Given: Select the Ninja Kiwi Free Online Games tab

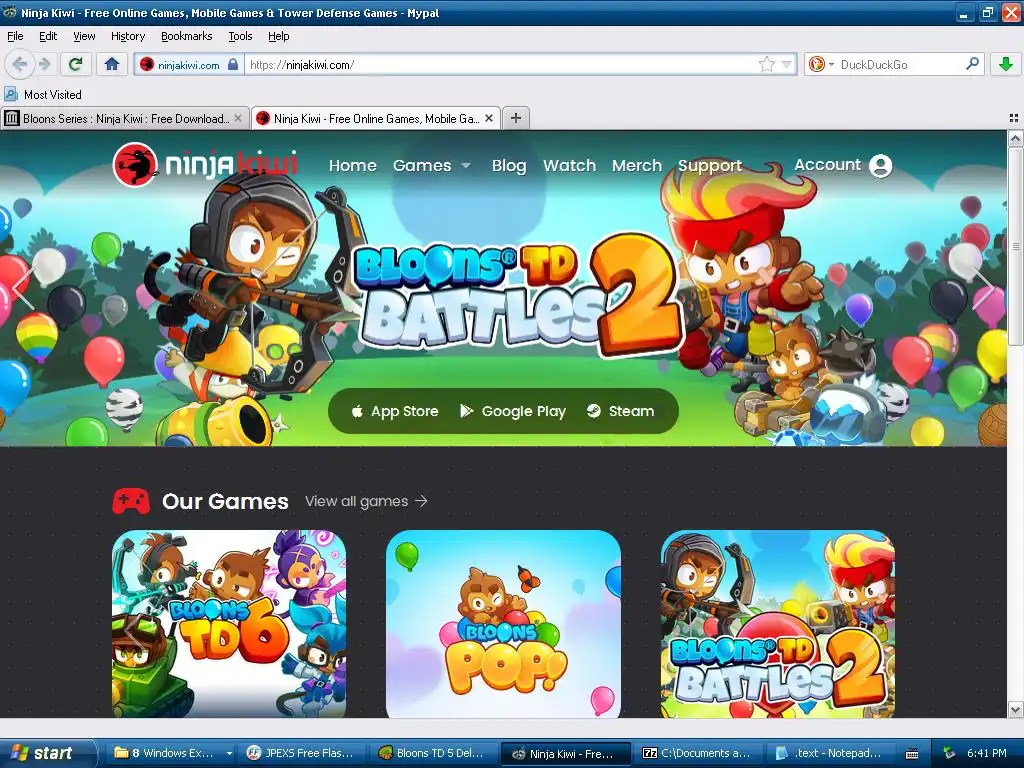Looking at the screenshot, I should coord(376,118).
